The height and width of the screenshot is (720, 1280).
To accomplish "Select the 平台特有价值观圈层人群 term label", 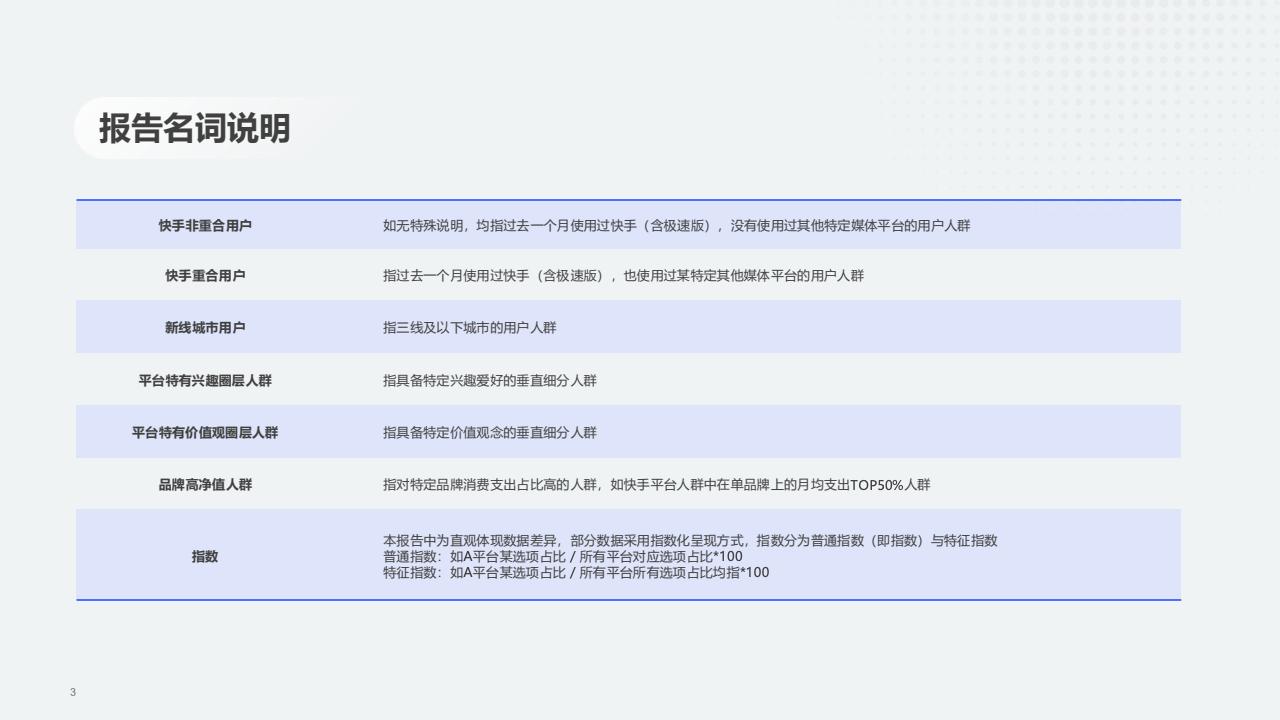I will 205,433.
